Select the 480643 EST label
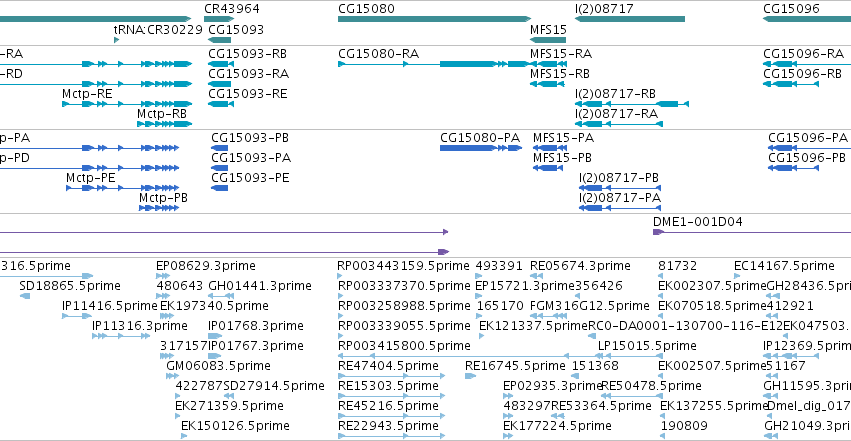The height and width of the screenshot is (441, 851). pos(180,286)
